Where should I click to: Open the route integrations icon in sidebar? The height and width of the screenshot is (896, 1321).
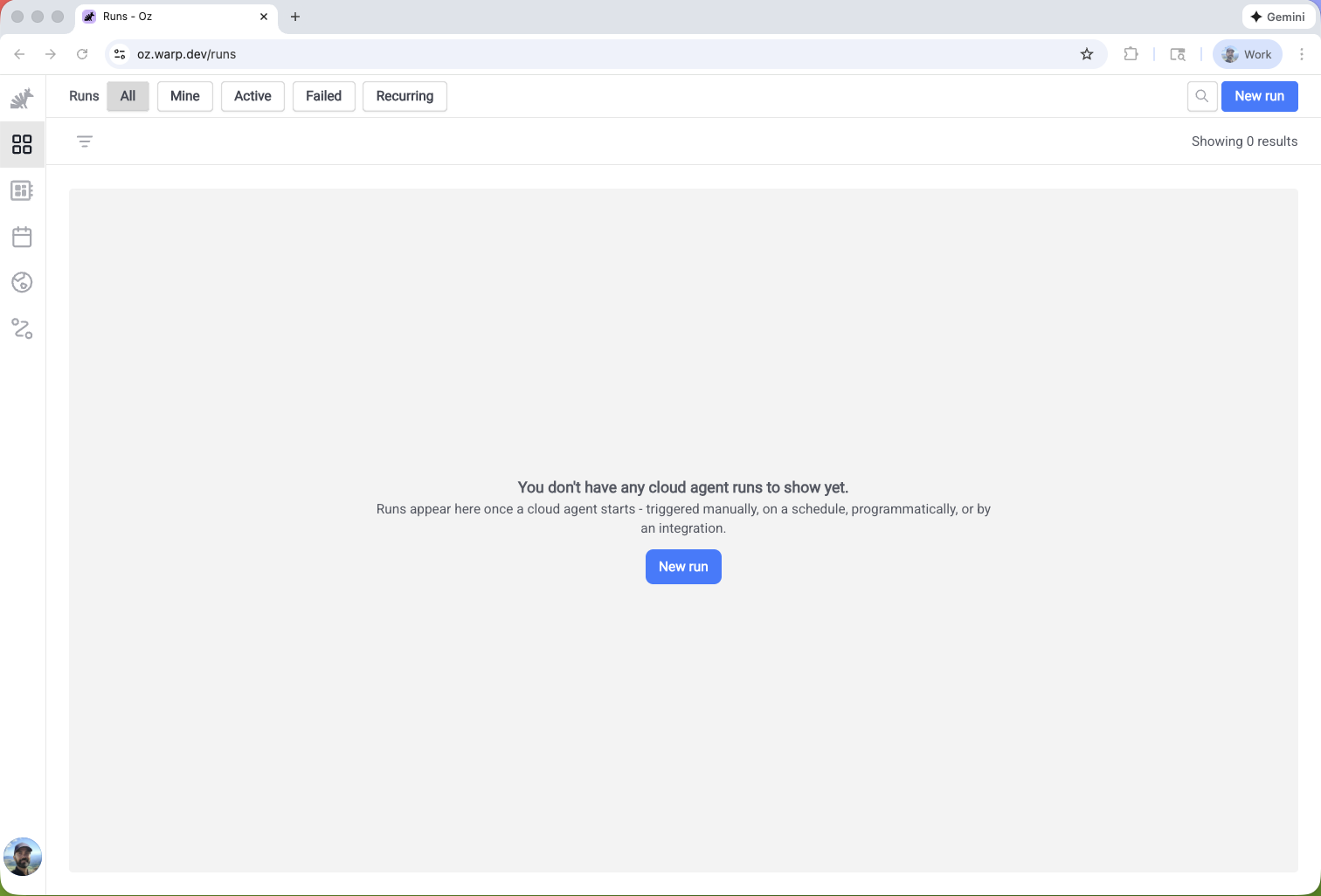tap(22, 328)
